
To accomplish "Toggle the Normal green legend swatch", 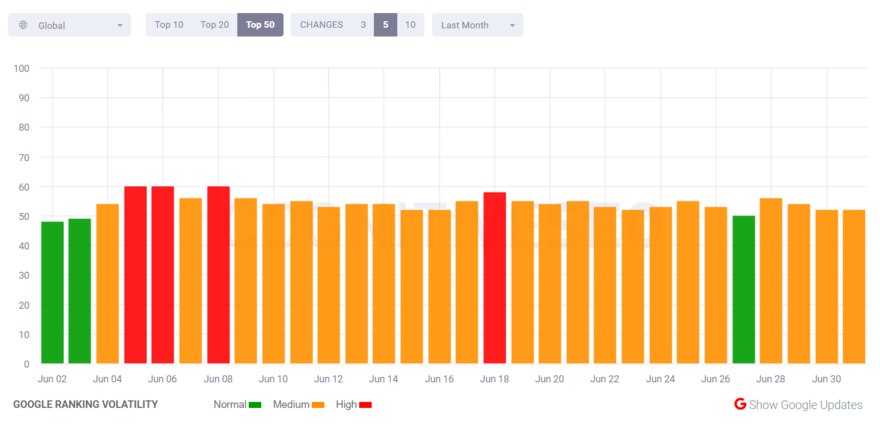I will point(255,405).
